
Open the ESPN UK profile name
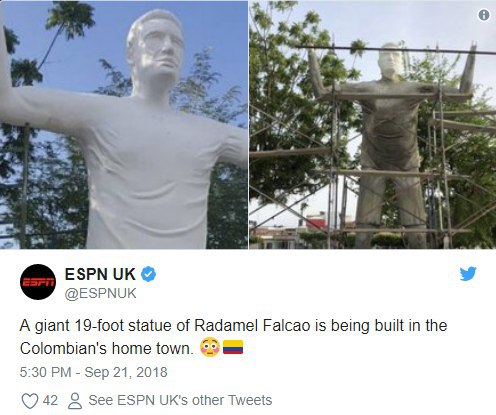pos(100,274)
